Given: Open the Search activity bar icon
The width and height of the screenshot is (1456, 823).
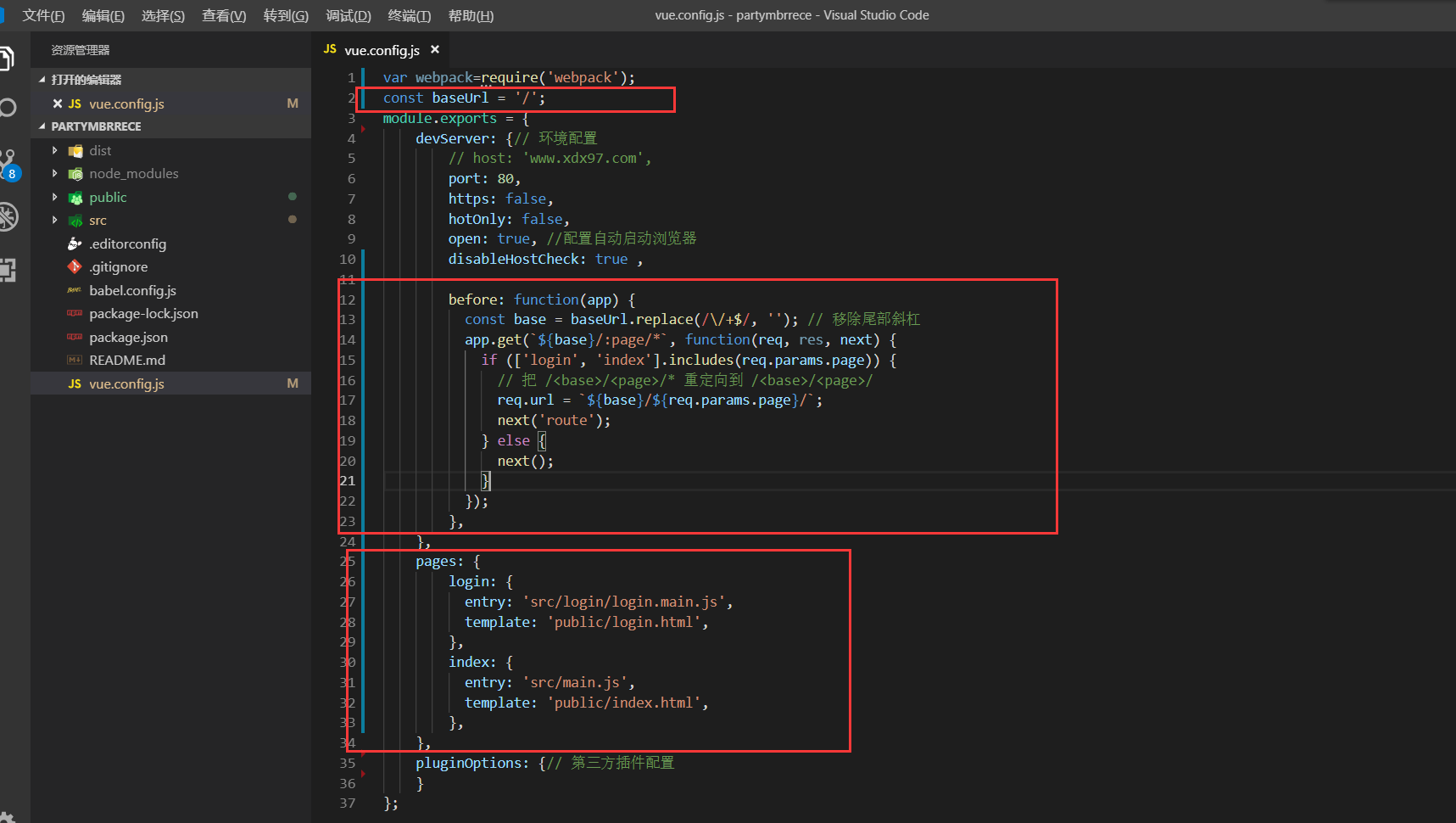Looking at the screenshot, I should [7, 108].
